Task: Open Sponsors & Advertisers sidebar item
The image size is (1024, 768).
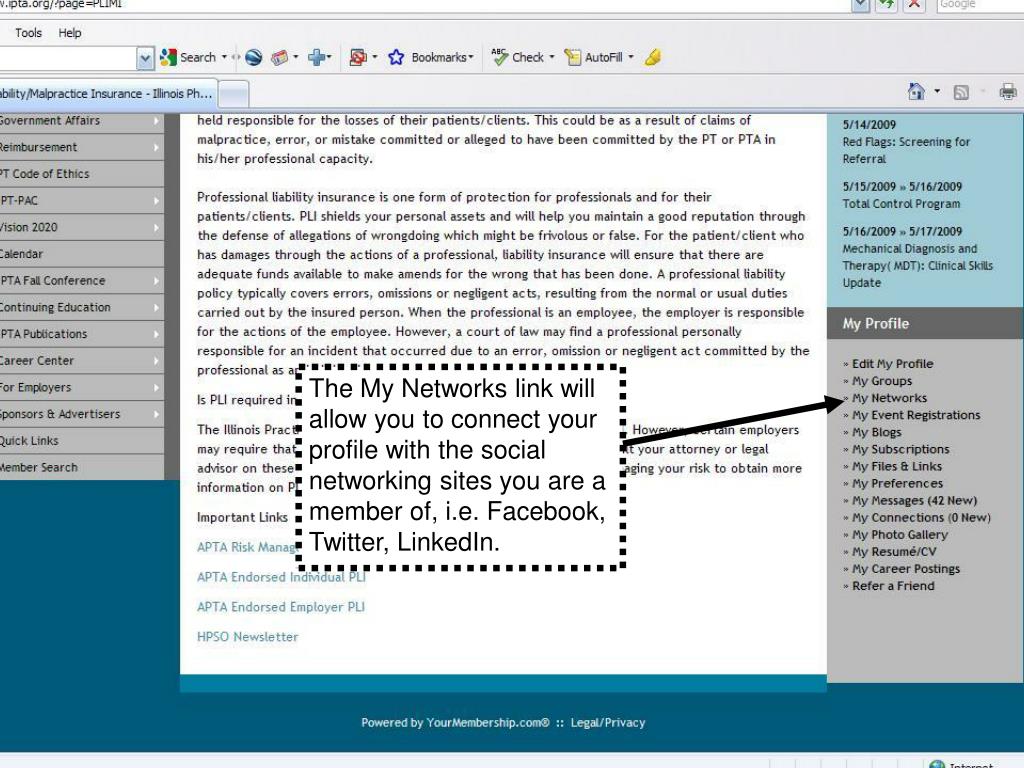Action: 82,414
